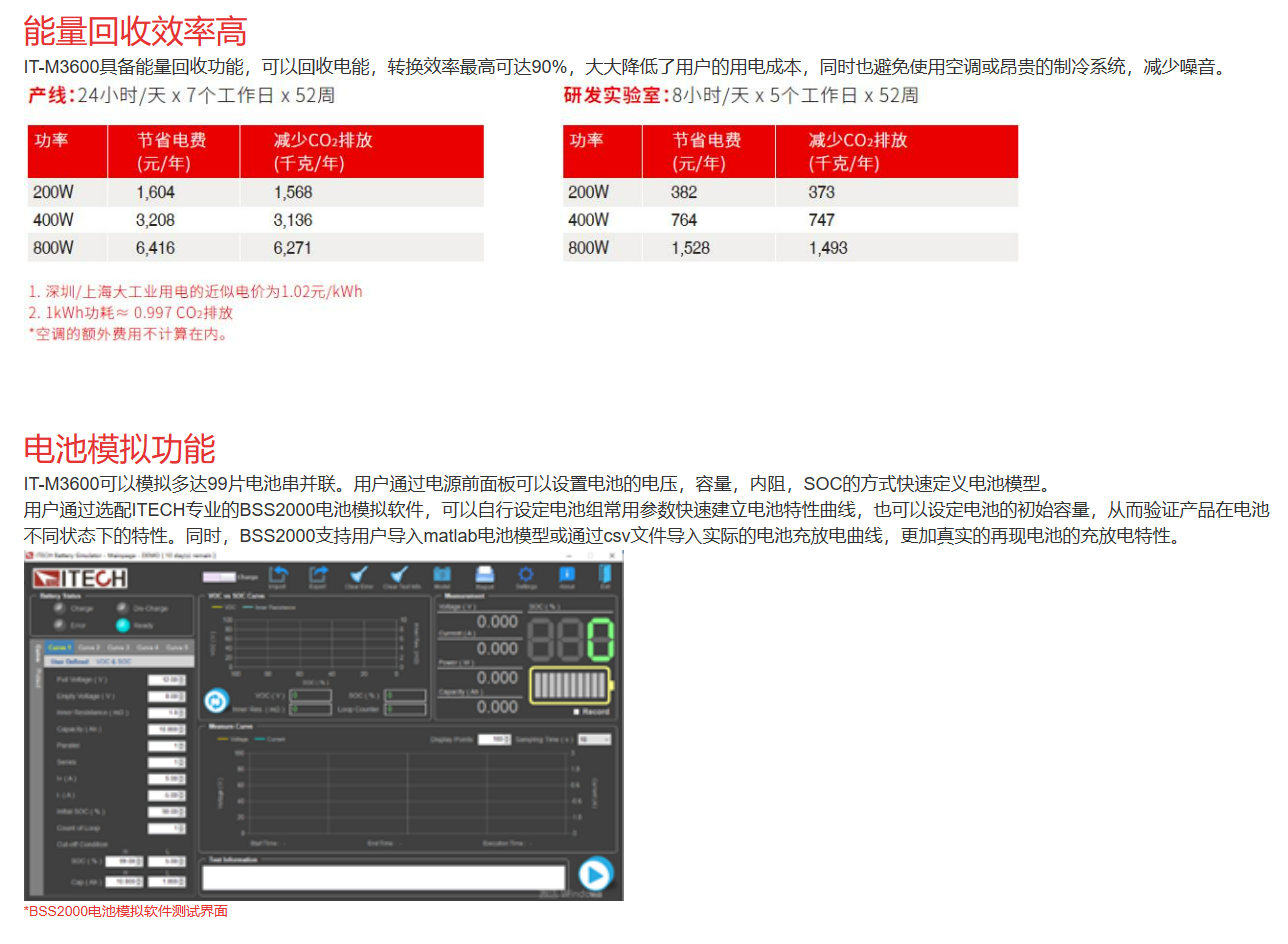Screen dimensions: 1288x944
Task: Open the Sampling Time dropdown
Action: coord(594,739)
